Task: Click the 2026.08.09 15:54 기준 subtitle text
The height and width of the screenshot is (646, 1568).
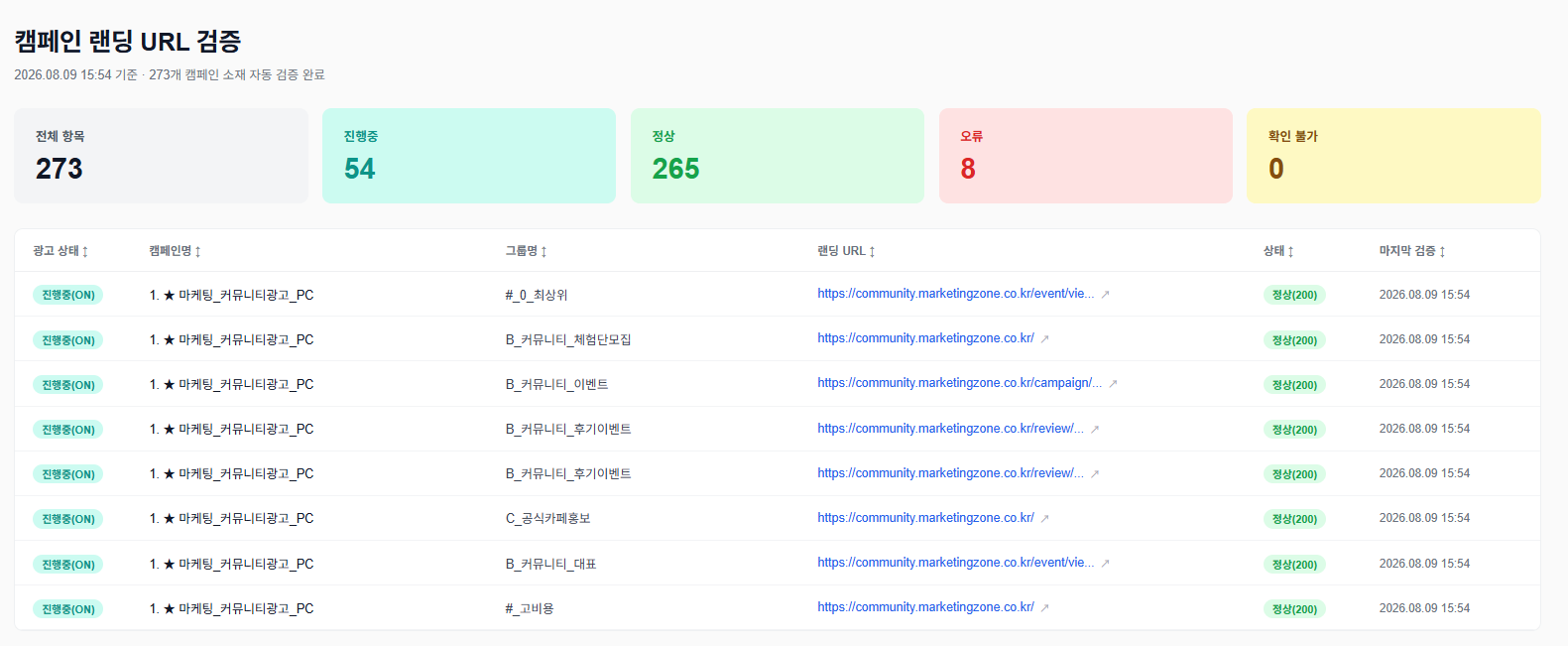Action: click(75, 74)
